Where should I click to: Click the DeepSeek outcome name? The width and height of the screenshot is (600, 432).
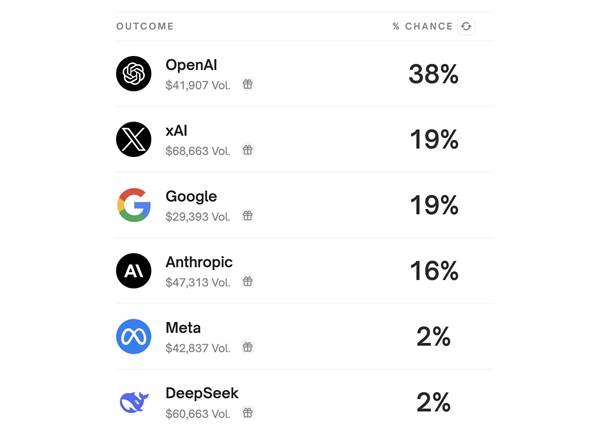click(x=202, y=393)
